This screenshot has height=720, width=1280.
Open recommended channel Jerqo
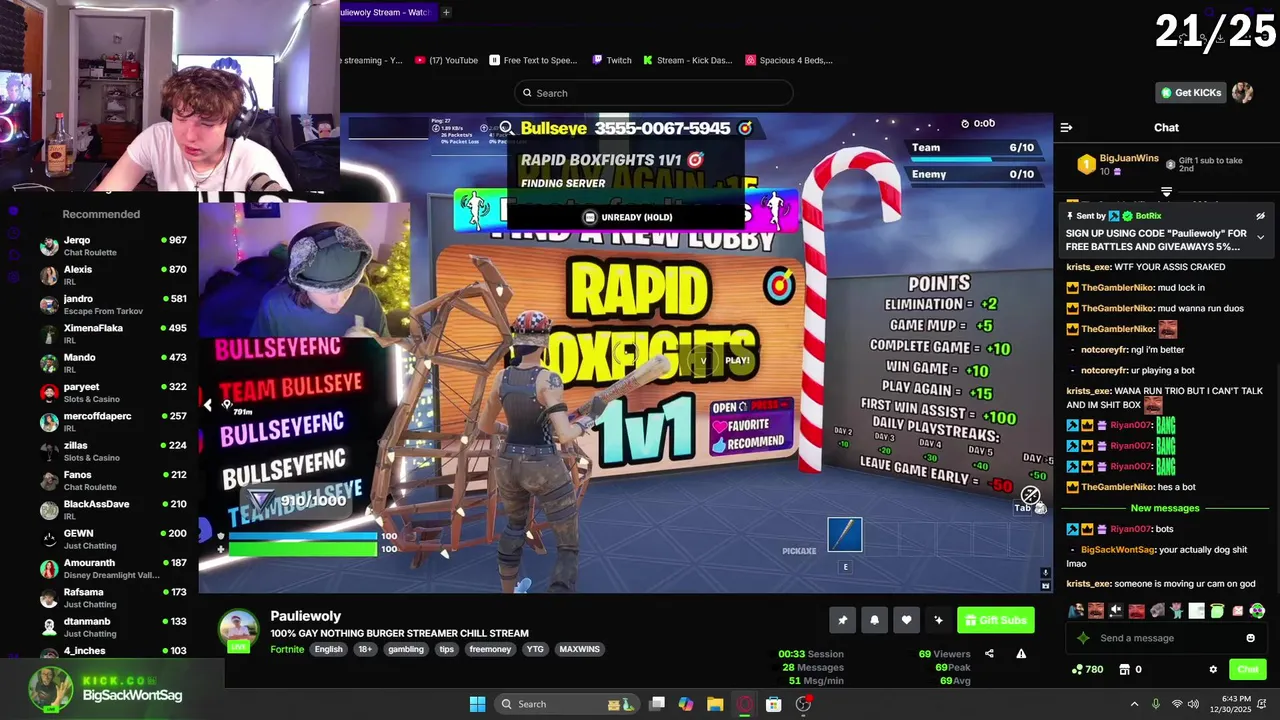click(x=113, y=246)
